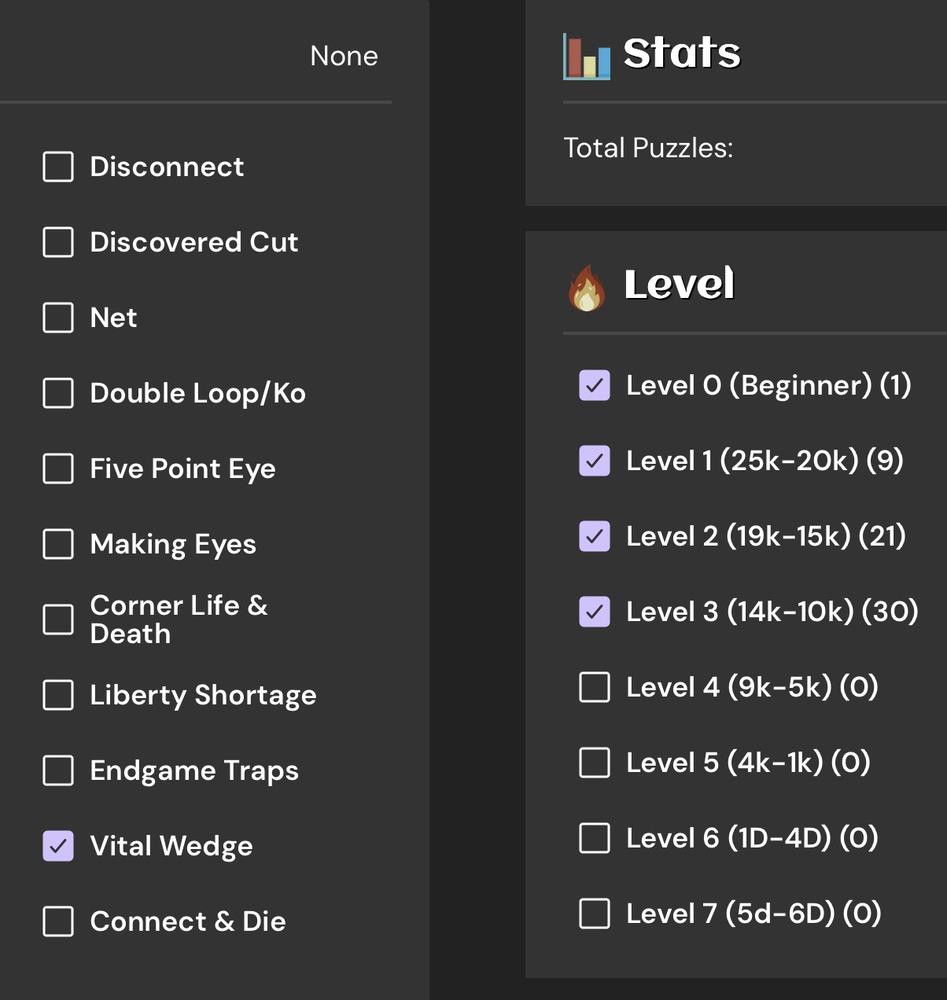The image size is (947, 1000).
Task: Select the Double Loop/Ko checkbox
Action: [x=58, y=393]
